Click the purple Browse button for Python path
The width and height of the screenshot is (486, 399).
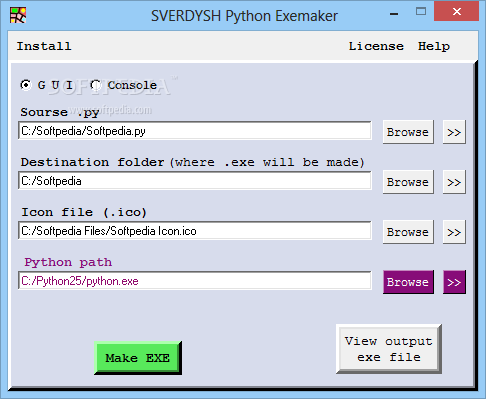[408, 282]
